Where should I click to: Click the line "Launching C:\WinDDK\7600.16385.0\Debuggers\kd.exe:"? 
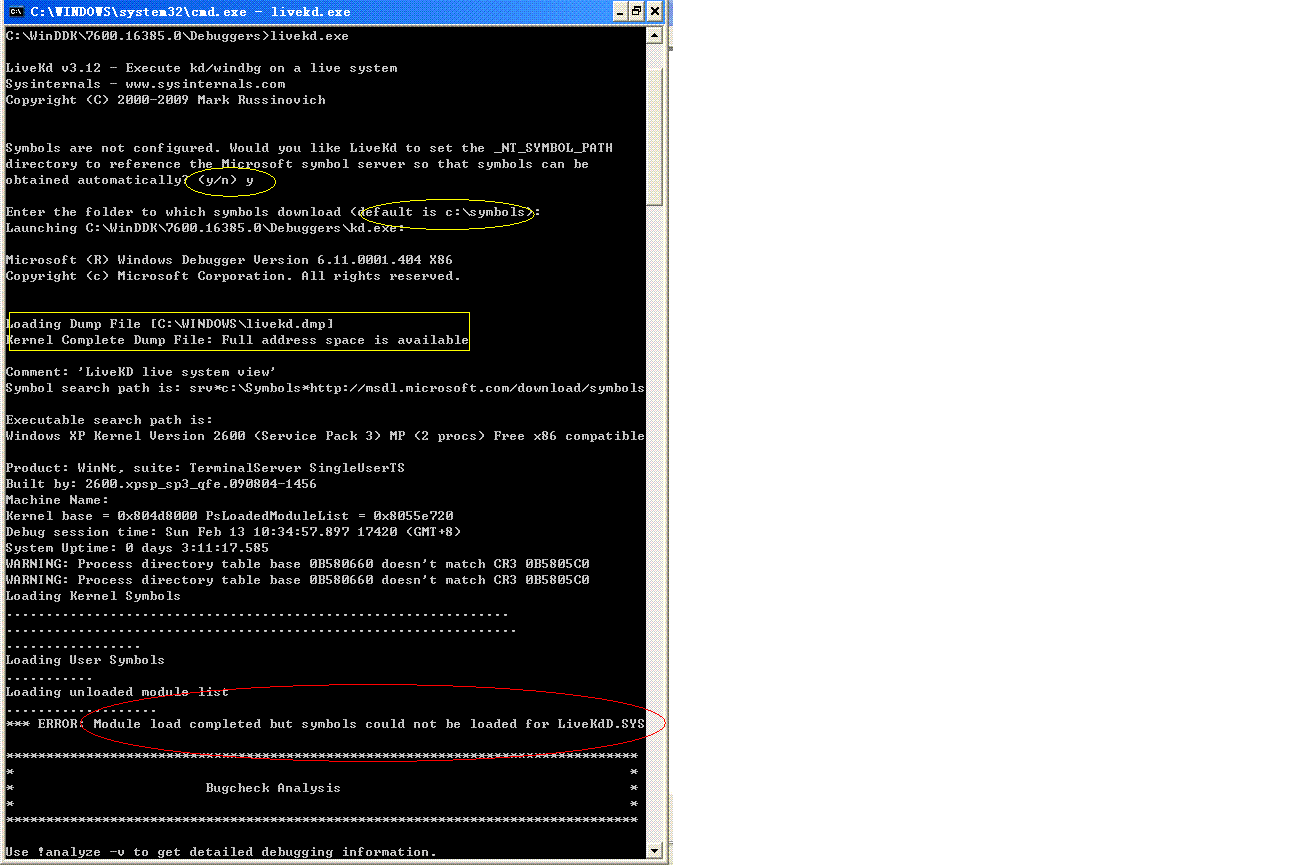(206, 228)
